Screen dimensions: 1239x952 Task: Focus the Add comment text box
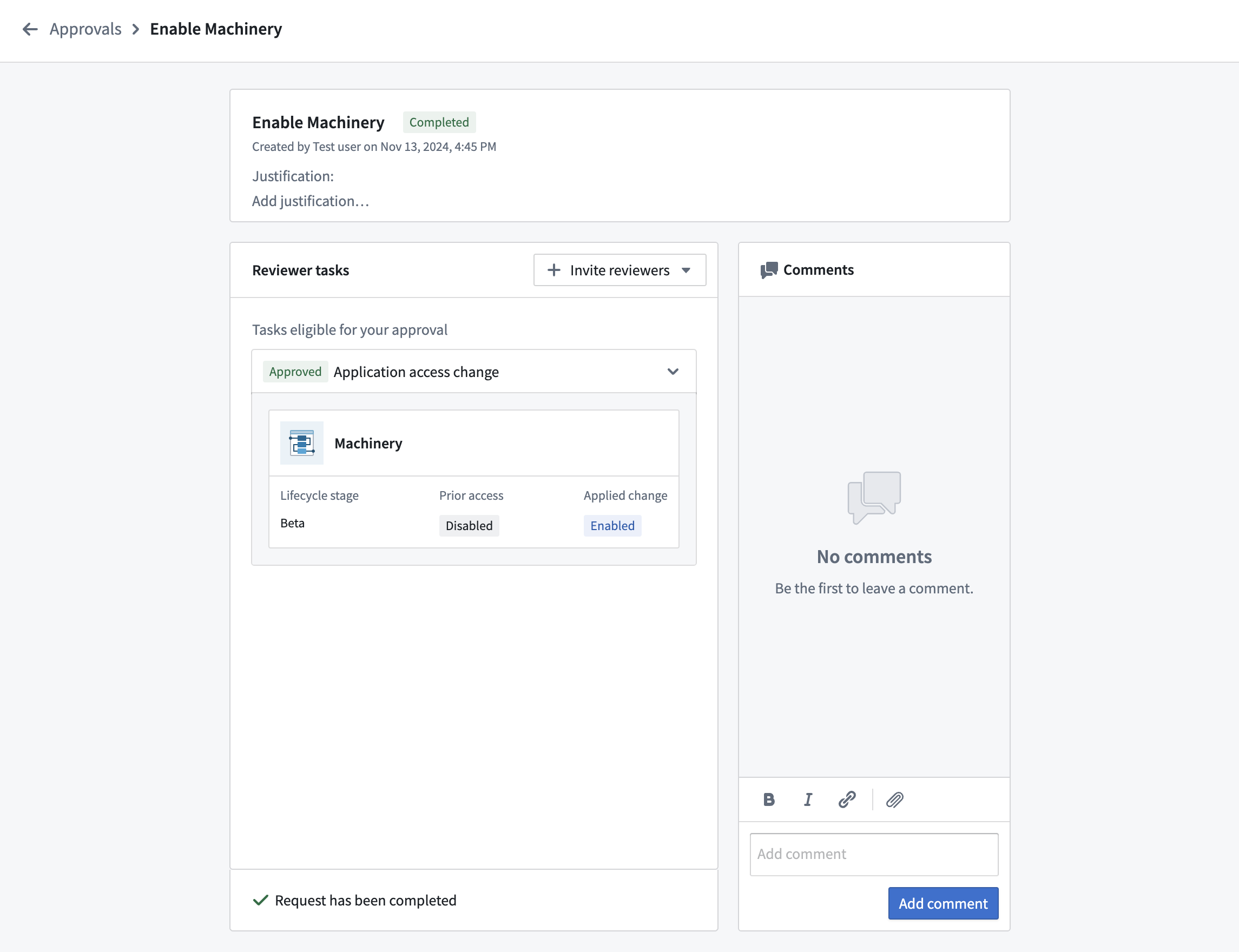coord(874,854)
